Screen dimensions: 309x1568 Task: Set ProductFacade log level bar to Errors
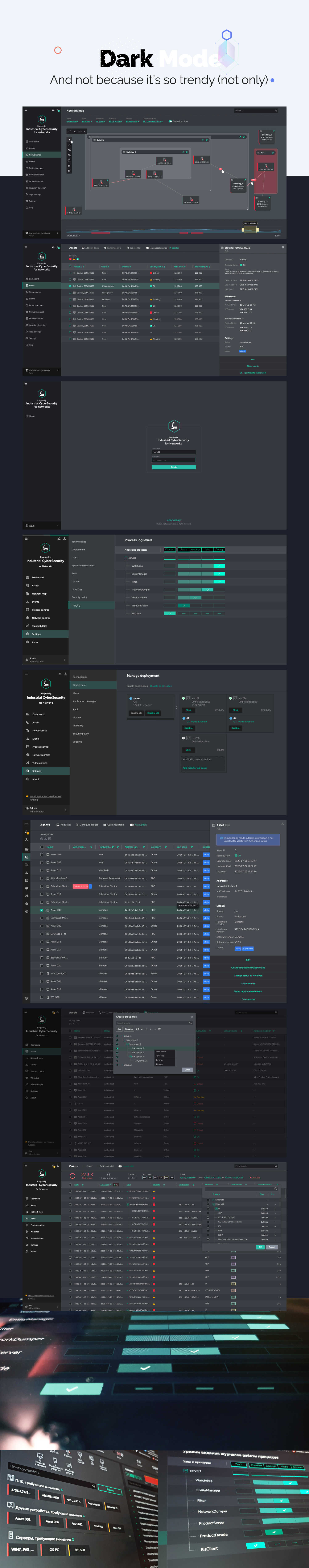pyautogui.click(x=184, y=606)
